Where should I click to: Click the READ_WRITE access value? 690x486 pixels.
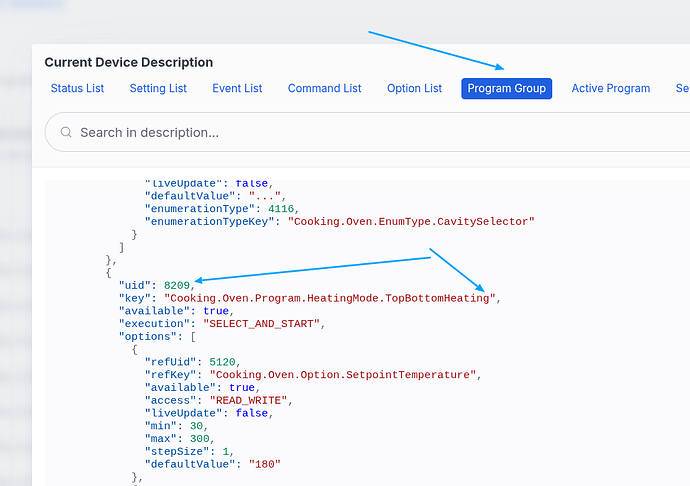pyautogui.click(x=248, y=400)
